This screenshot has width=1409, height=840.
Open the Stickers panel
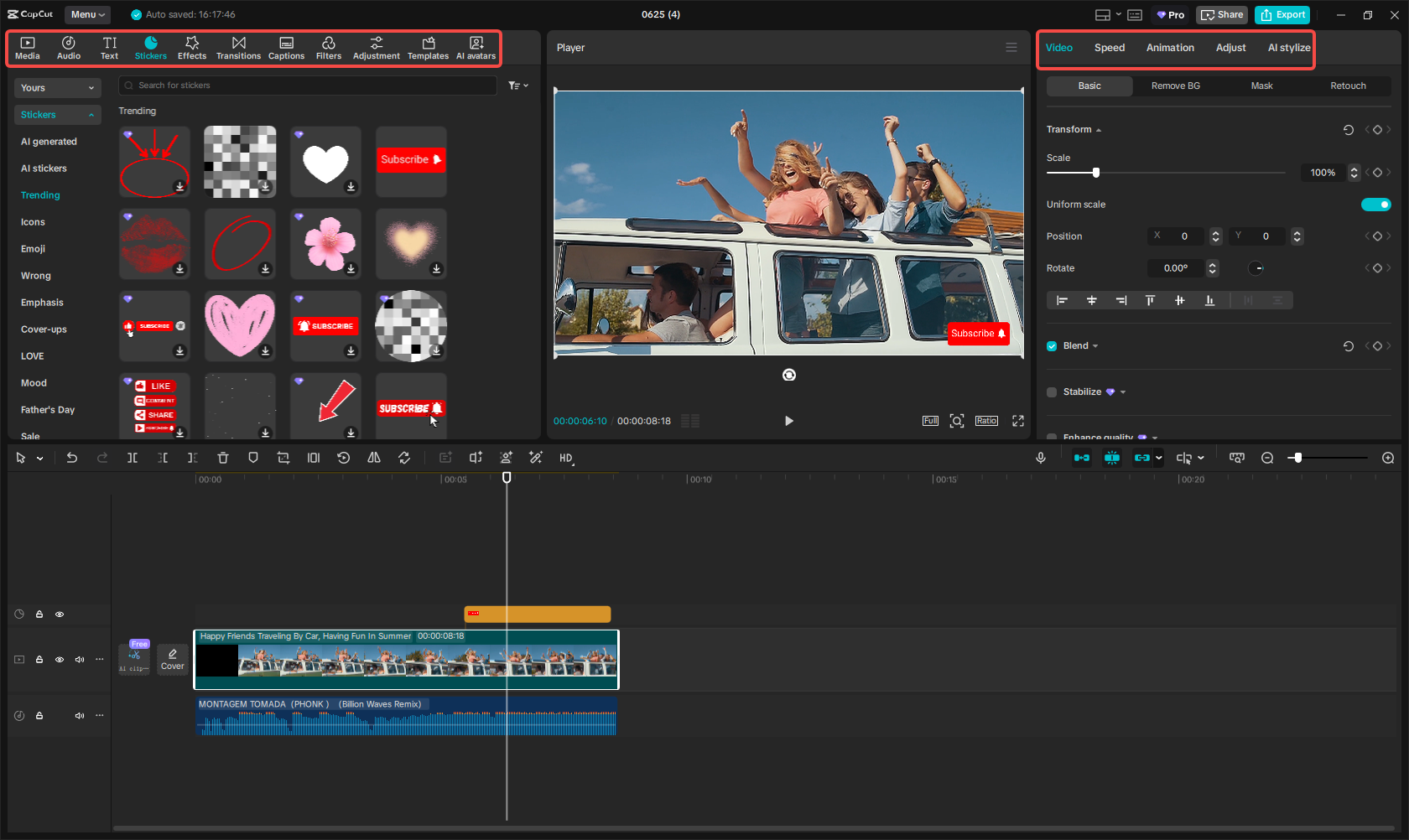[151, 48]
